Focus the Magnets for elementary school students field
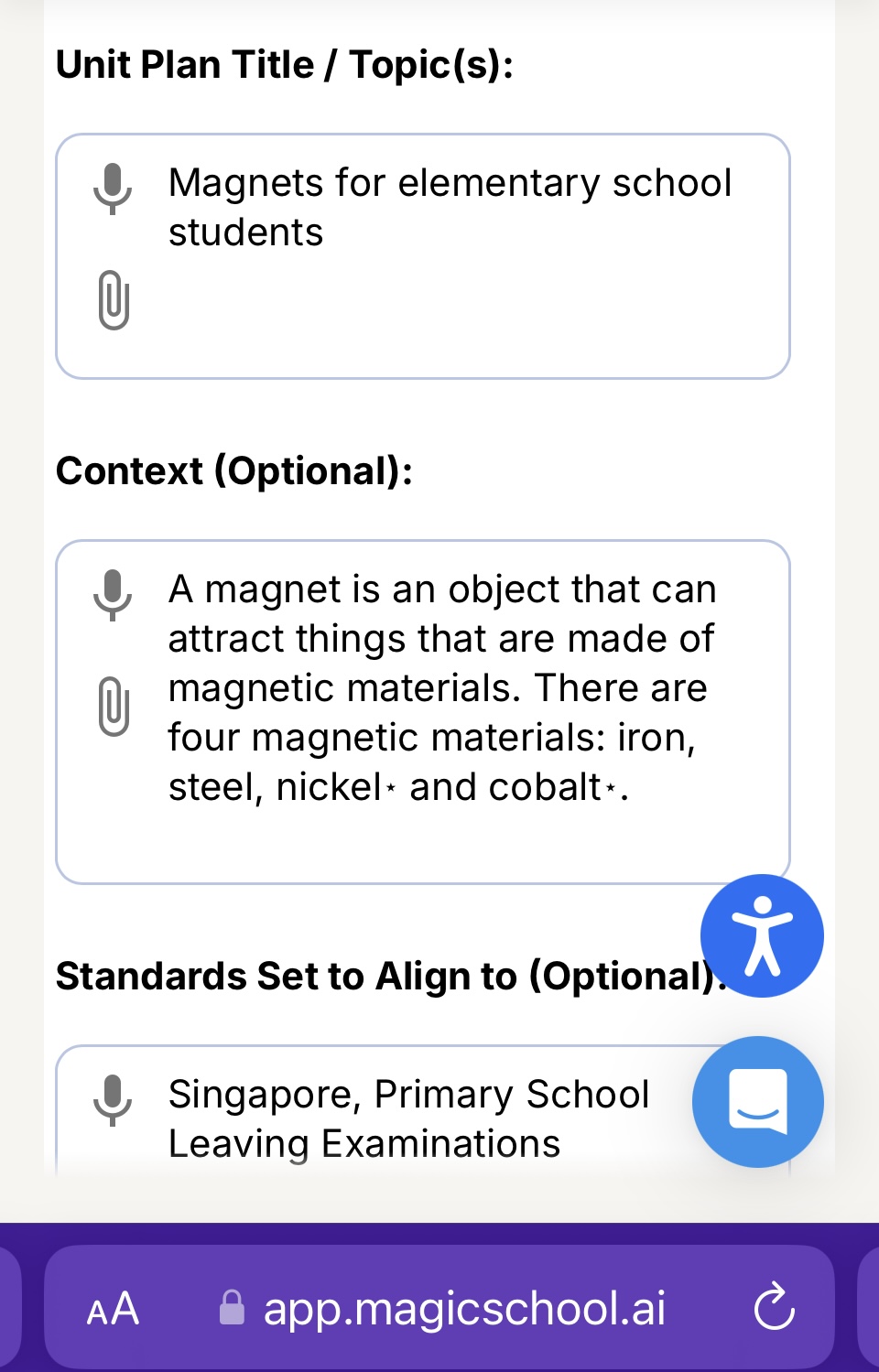The height and width of the screenshot is (1372, 879). coord(449,208)
